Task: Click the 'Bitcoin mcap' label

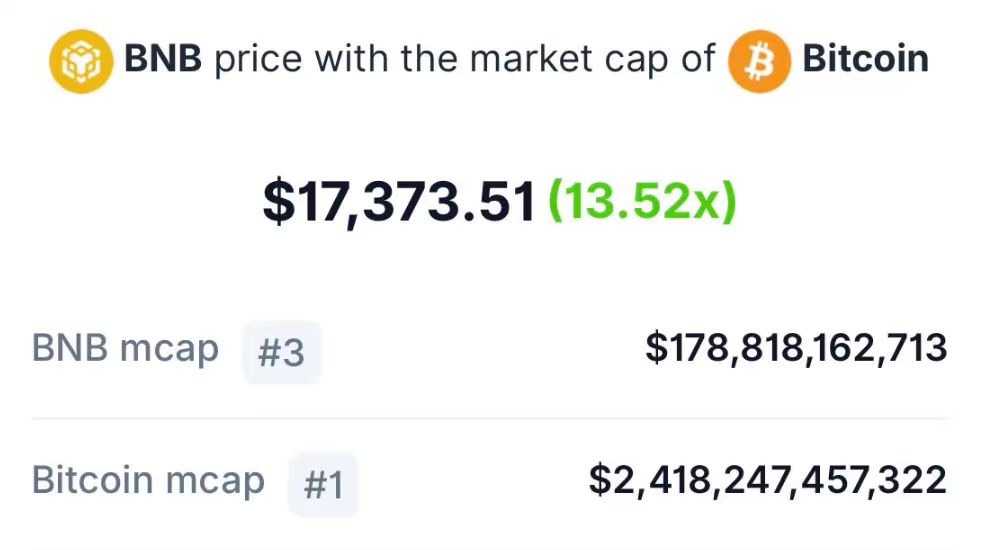Action: click(149, 481)
